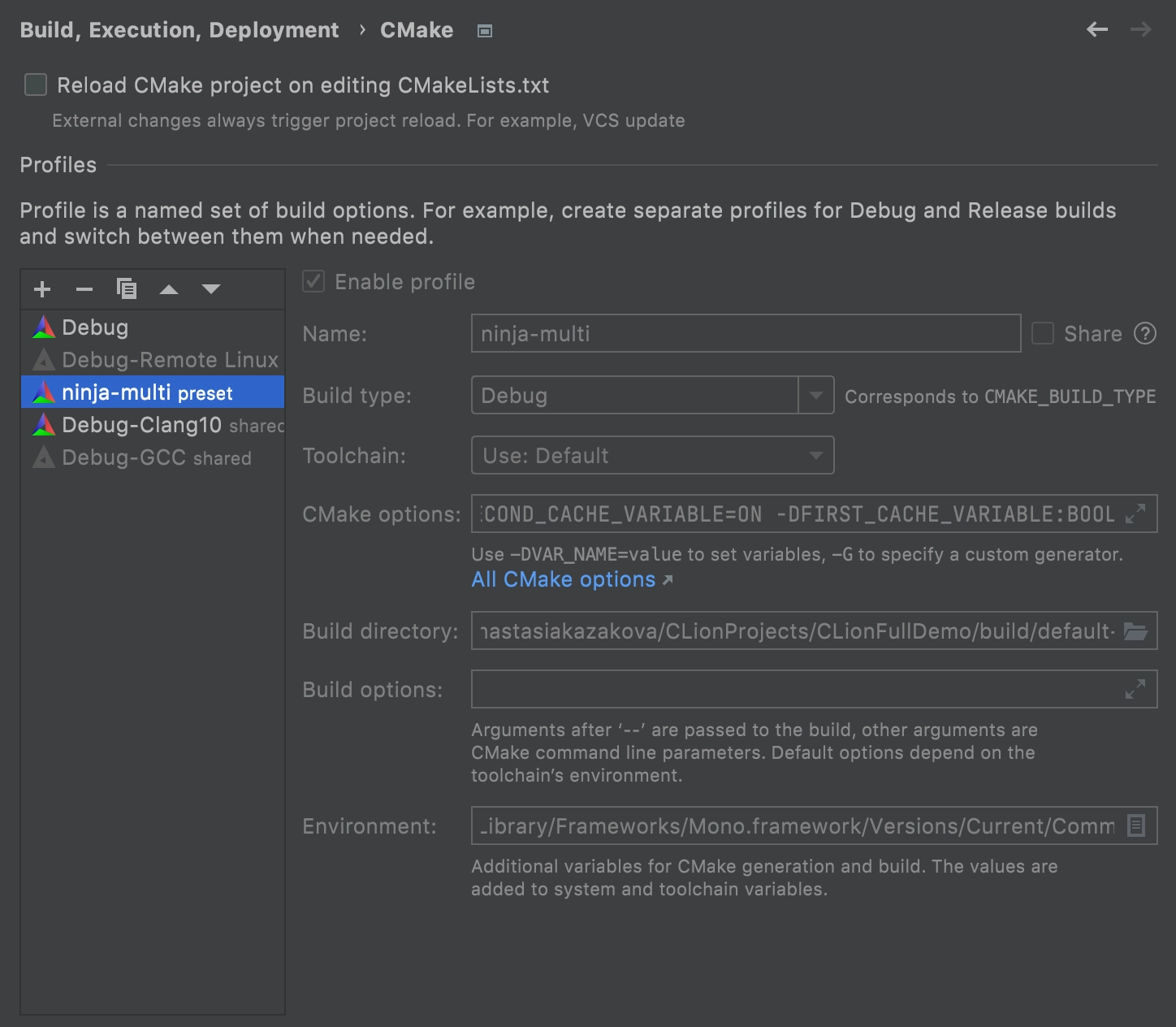The width and height of the screenshot is (1176, 1027).
Task: Click the ninja-multi profile's CMake icon
Action: click(44, 392)
